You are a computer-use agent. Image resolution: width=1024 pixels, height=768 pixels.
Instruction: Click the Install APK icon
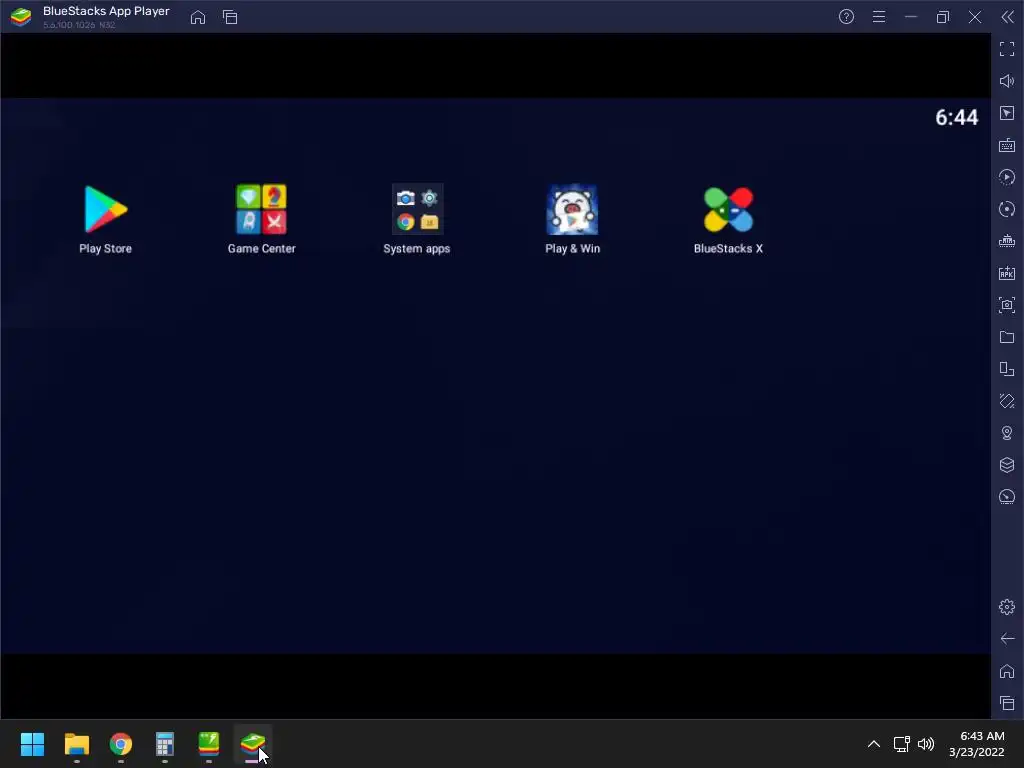[x=1007, y=273]
